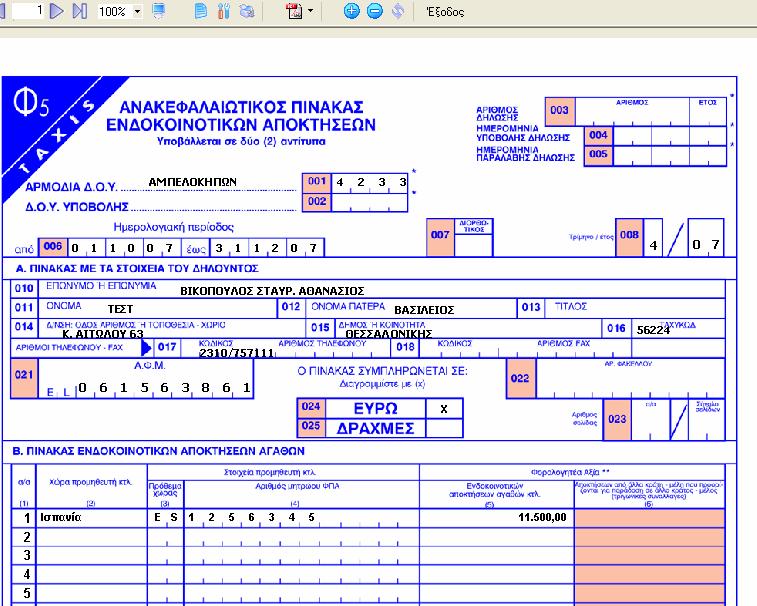Click field 001 code 4233

[x=370, y=183]
